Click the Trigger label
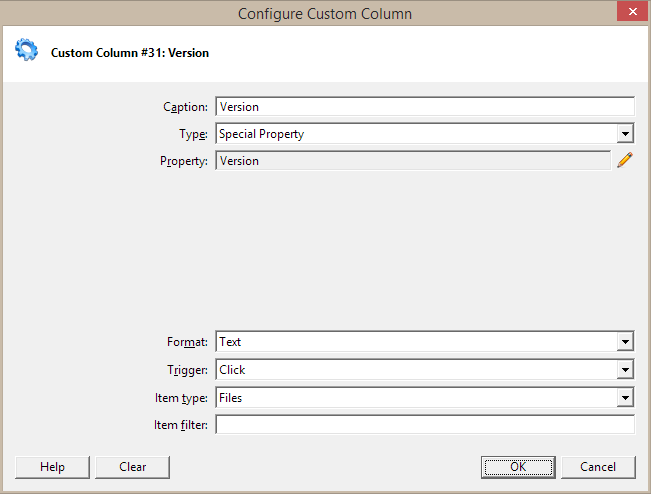The height and width of the screenshot is (494, 651). (187, 370)
